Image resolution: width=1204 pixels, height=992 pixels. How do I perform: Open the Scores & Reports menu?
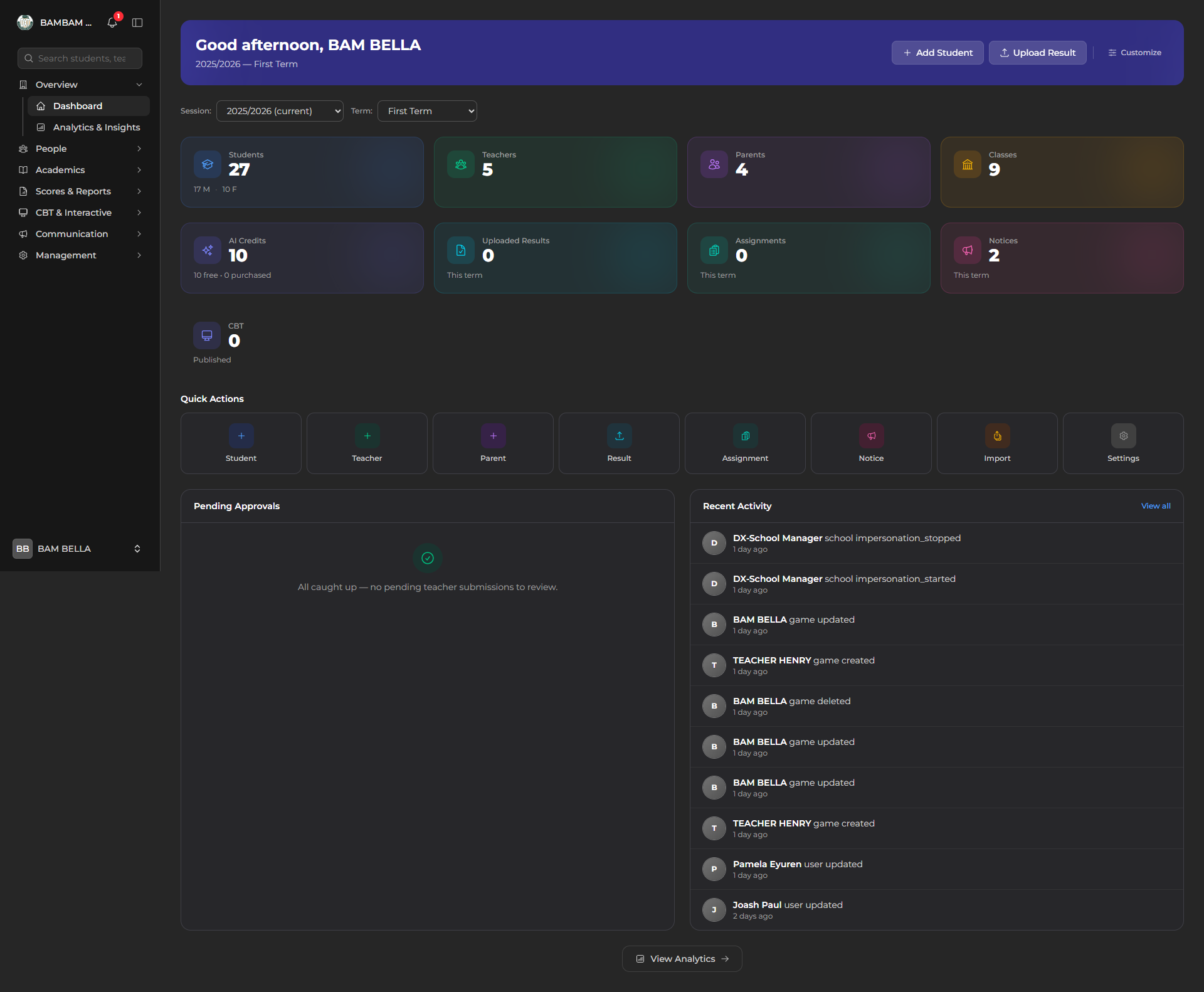(80, 191)
